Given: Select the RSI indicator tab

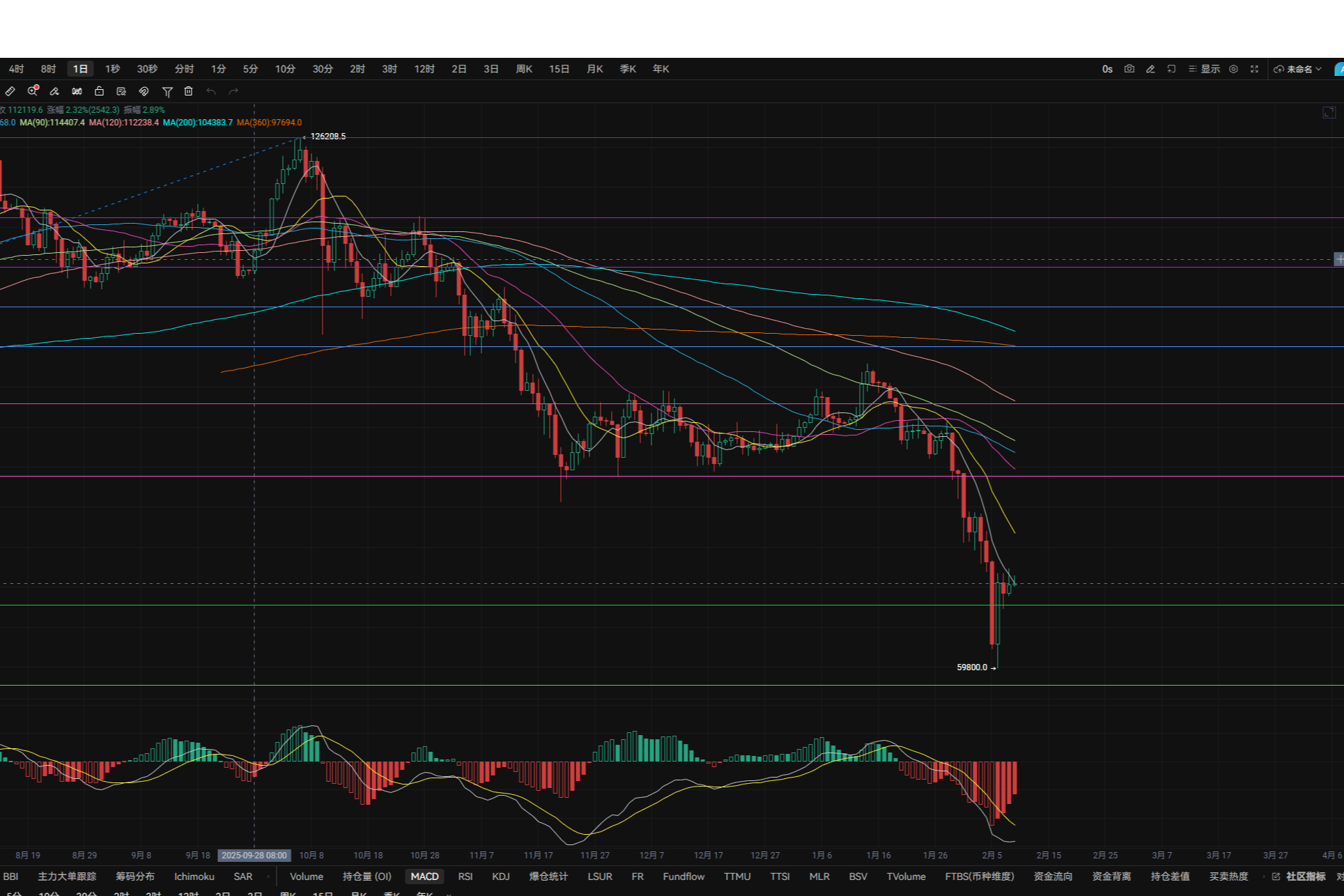Looking at the screenshot, I should click(465, 876).
